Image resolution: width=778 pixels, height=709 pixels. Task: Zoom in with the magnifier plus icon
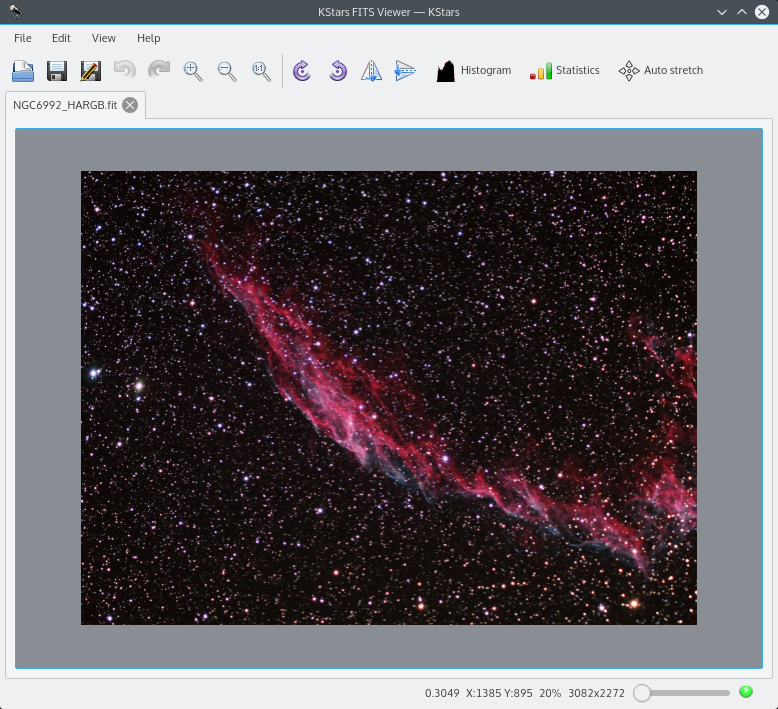coord(193,71)
